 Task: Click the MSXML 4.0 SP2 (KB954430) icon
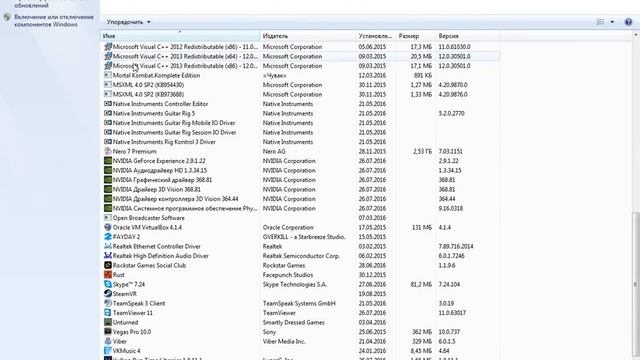point(108,85)
